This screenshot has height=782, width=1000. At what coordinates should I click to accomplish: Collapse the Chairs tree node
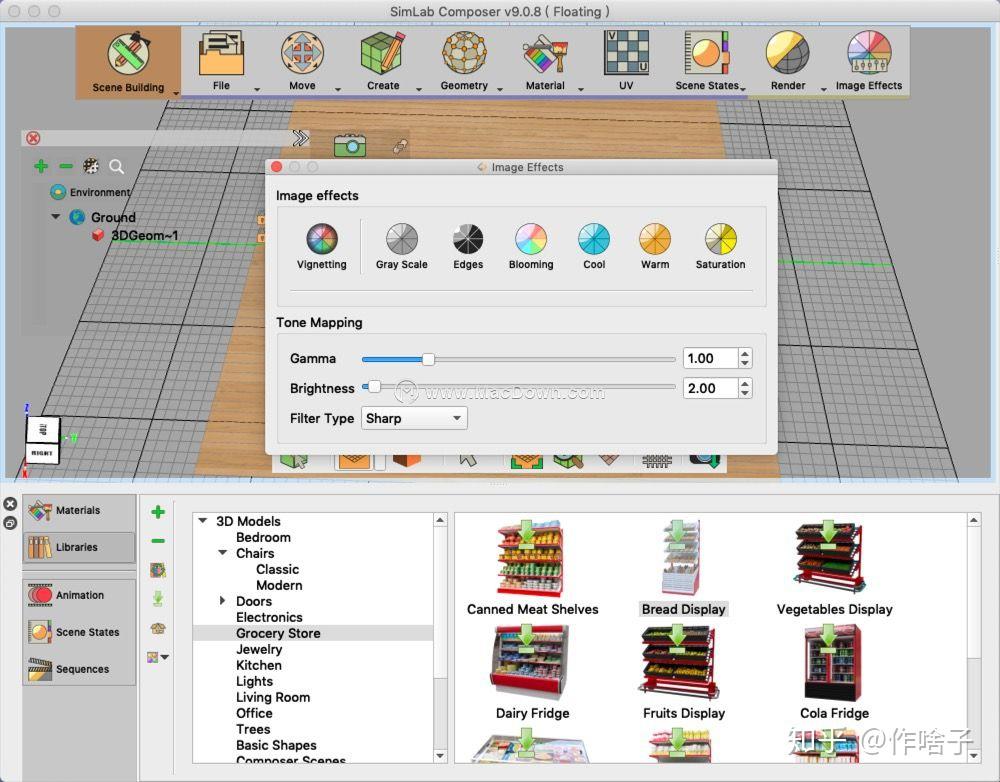click(223, 553)
